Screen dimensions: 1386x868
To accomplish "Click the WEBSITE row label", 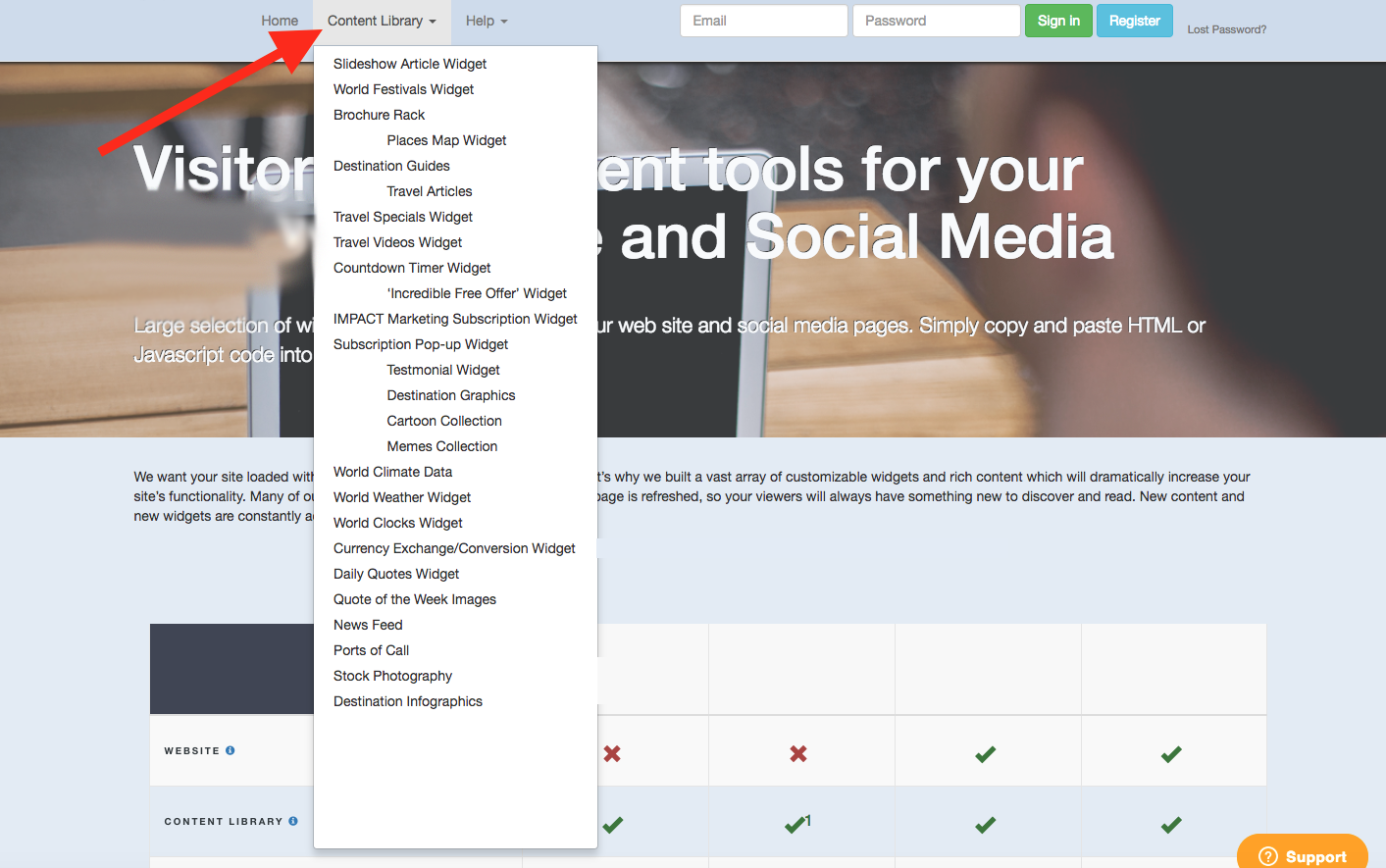I will click(192, 750).
